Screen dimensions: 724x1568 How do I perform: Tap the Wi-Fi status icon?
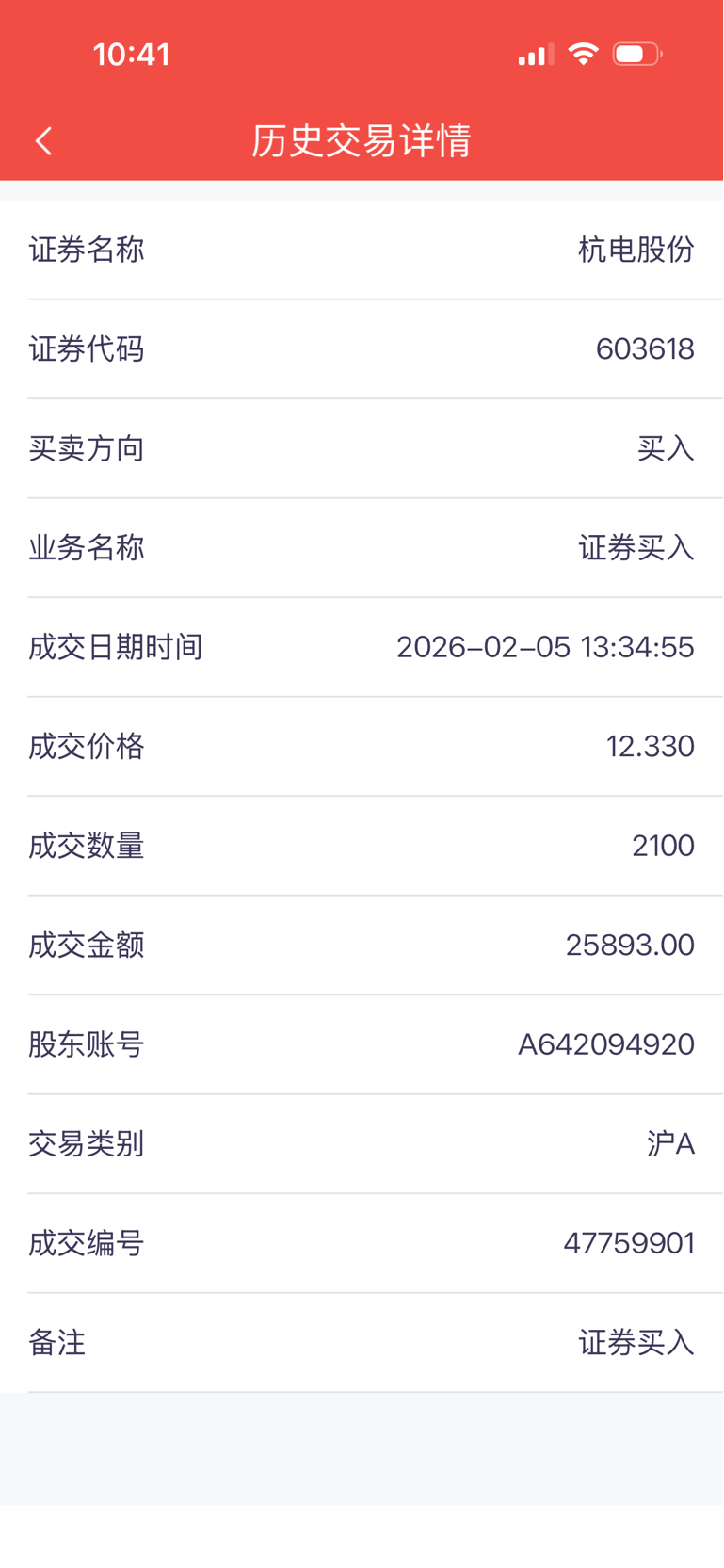584,54
